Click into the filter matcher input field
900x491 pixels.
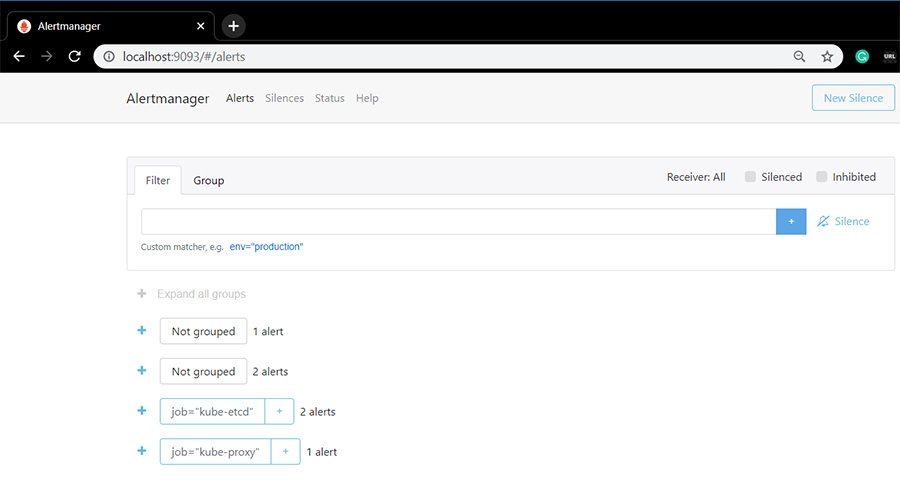click(458, 221)
